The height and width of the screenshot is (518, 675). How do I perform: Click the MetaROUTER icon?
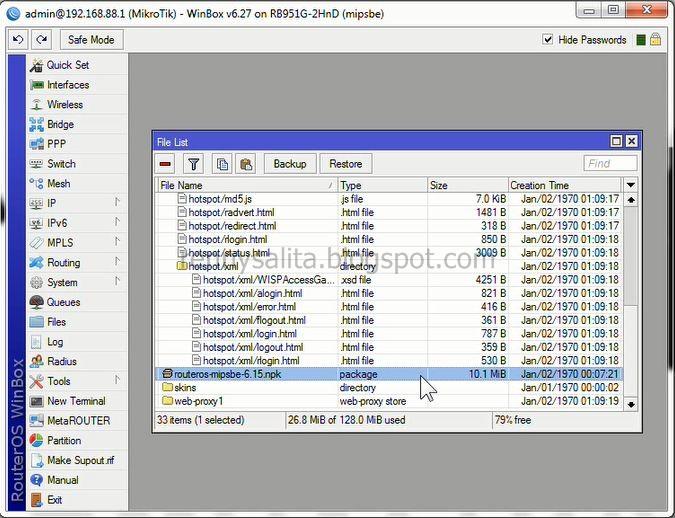pyautogui.click(x=37, y=421)
